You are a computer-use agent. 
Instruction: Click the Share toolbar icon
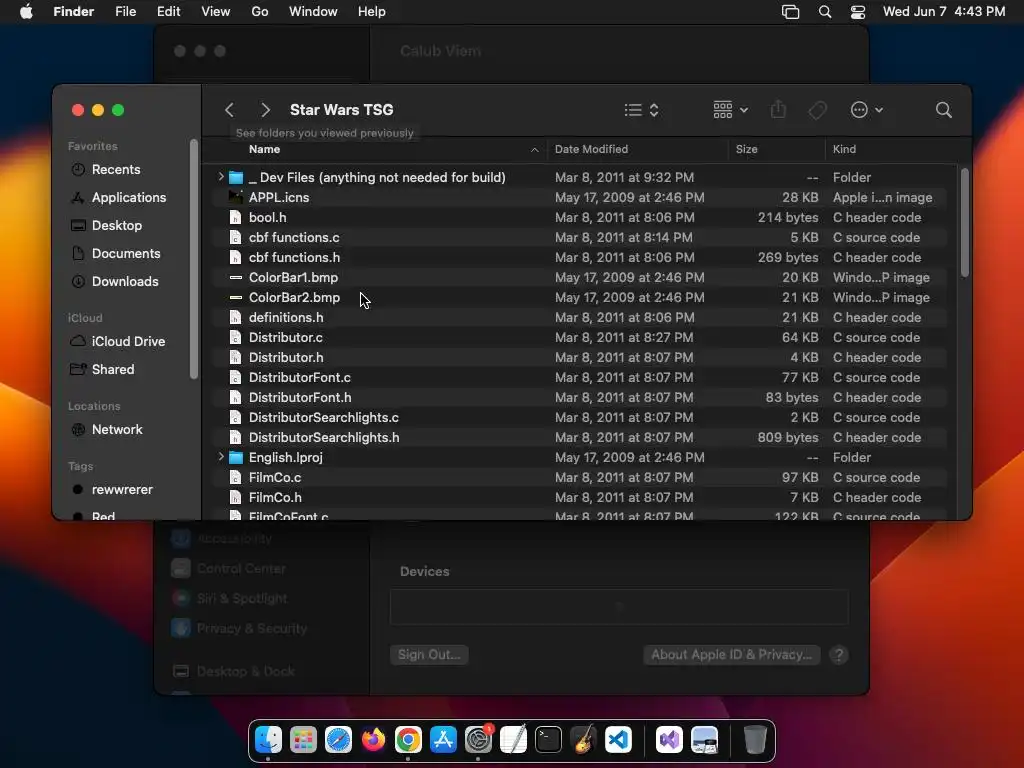click(x=778, y=109)
